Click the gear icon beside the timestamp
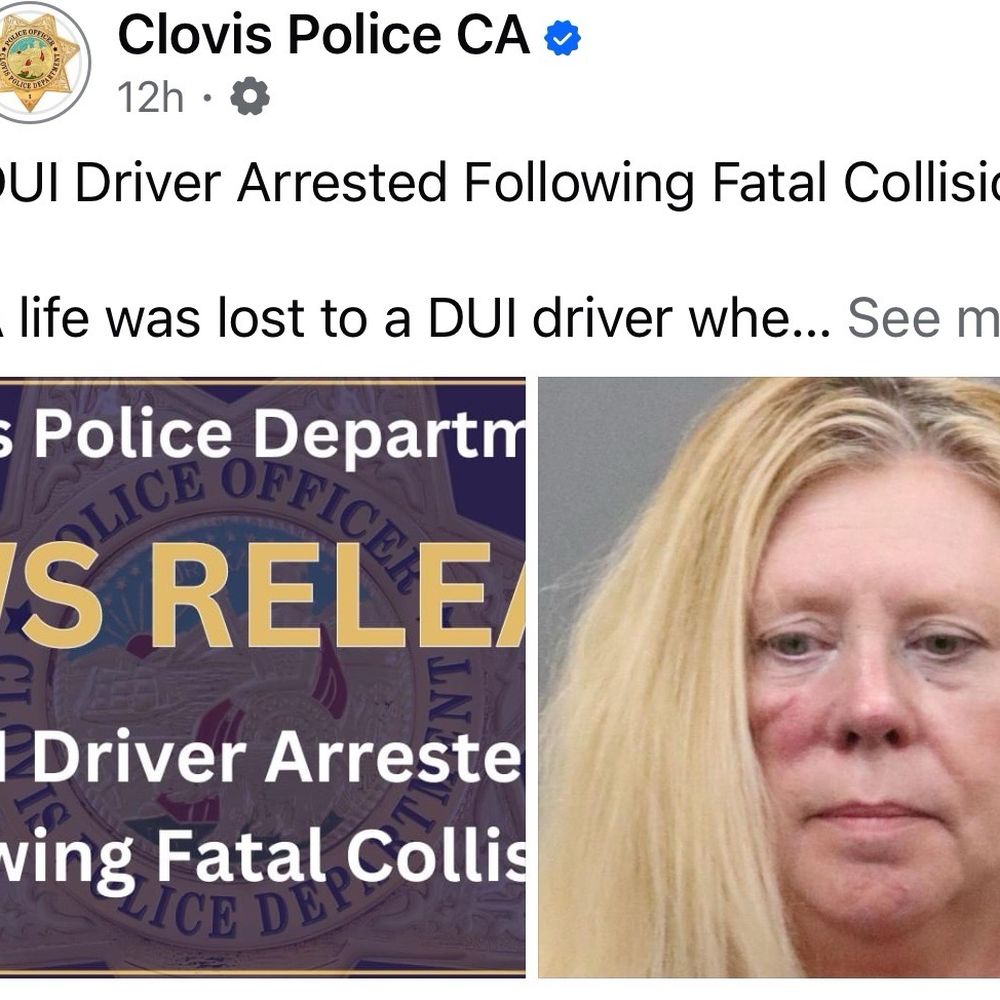Image resolution: width=1000 pixels, height=1000 pixels. (x=250, y=97)
